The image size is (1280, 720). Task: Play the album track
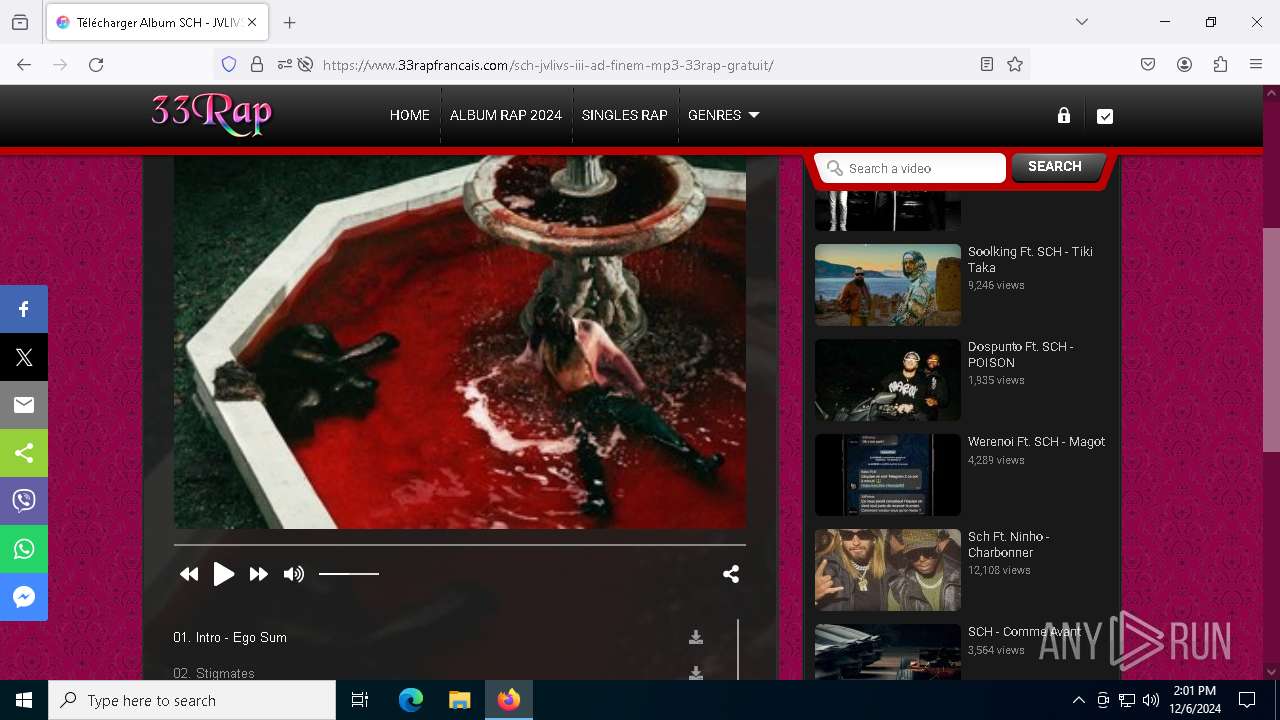pos(224,574)
